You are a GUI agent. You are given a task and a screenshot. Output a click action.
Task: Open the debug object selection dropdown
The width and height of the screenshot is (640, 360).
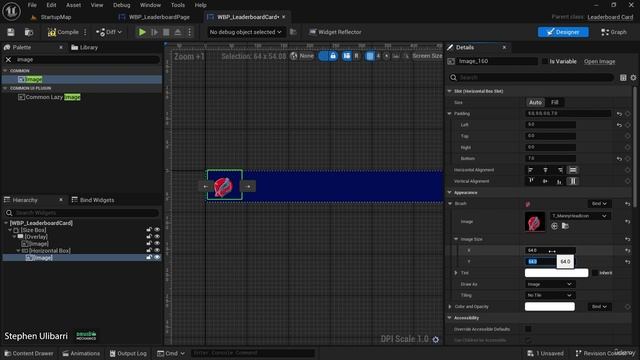coord(245,32)
